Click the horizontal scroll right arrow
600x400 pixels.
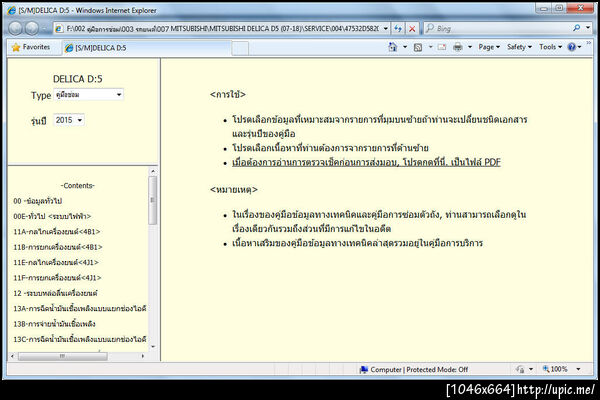coord(143,356)
